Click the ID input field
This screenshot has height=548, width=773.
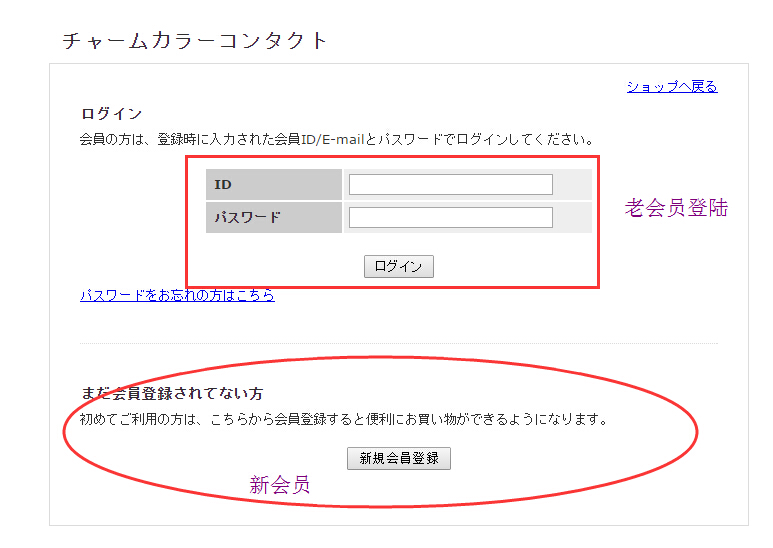[x=450, y=185]
